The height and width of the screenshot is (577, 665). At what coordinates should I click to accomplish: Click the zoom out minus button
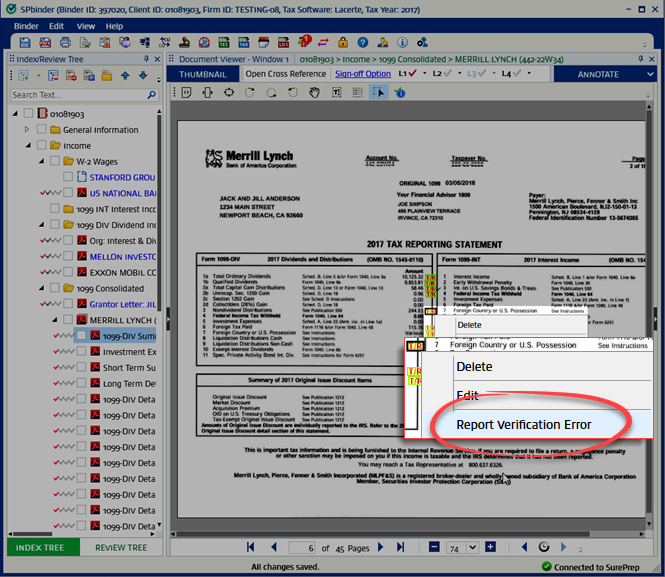click(434, 547)
